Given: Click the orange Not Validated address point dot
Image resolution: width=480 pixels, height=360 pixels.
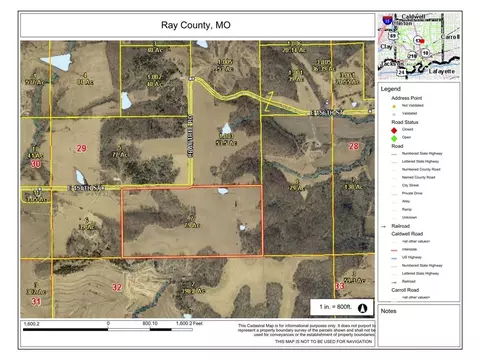Looking at the screenshot, I should point(394,106).
